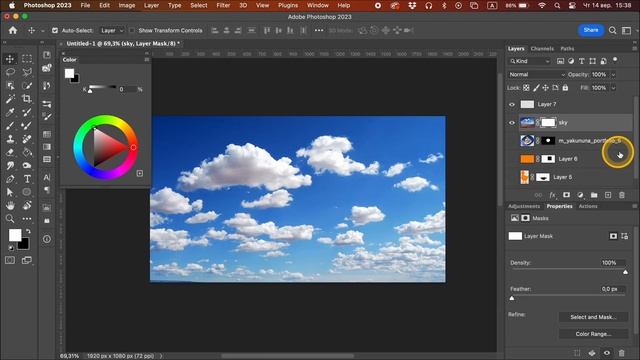This screenshot has height=360, width=640.
Task: Create a new layer plus icon
Action: (608, 195)
